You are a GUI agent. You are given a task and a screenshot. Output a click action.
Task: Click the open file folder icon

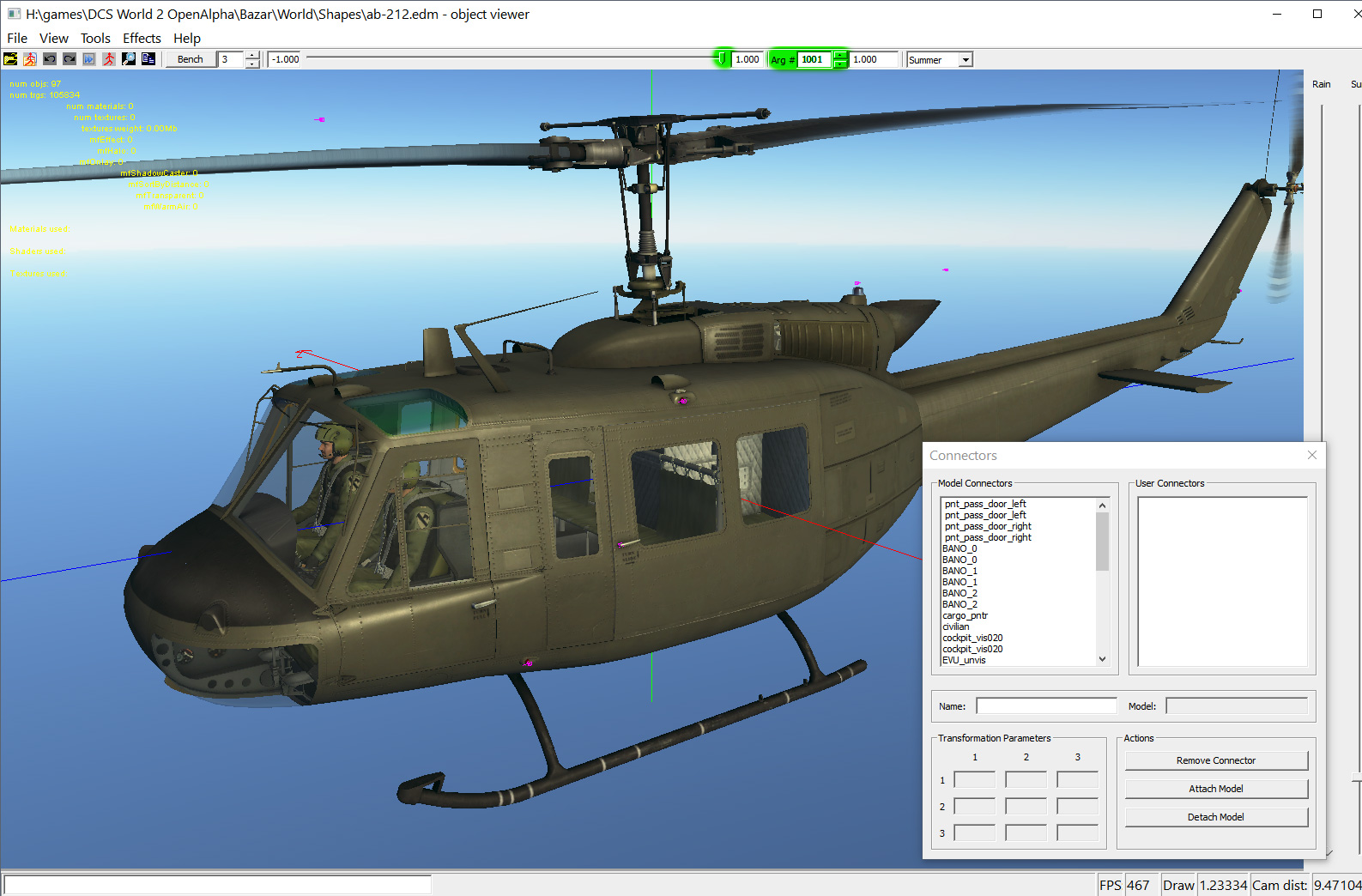[x=10, y=59]
